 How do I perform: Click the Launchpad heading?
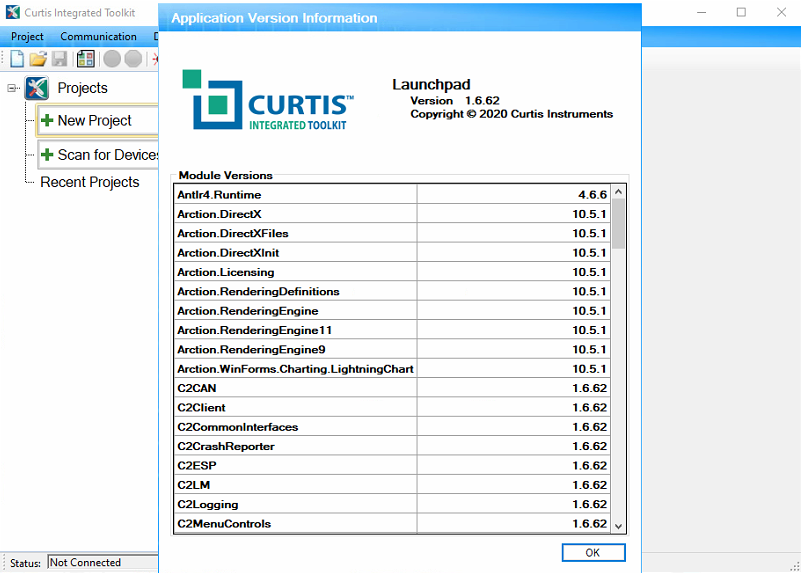pyautogui.click(x=431, y=84)
